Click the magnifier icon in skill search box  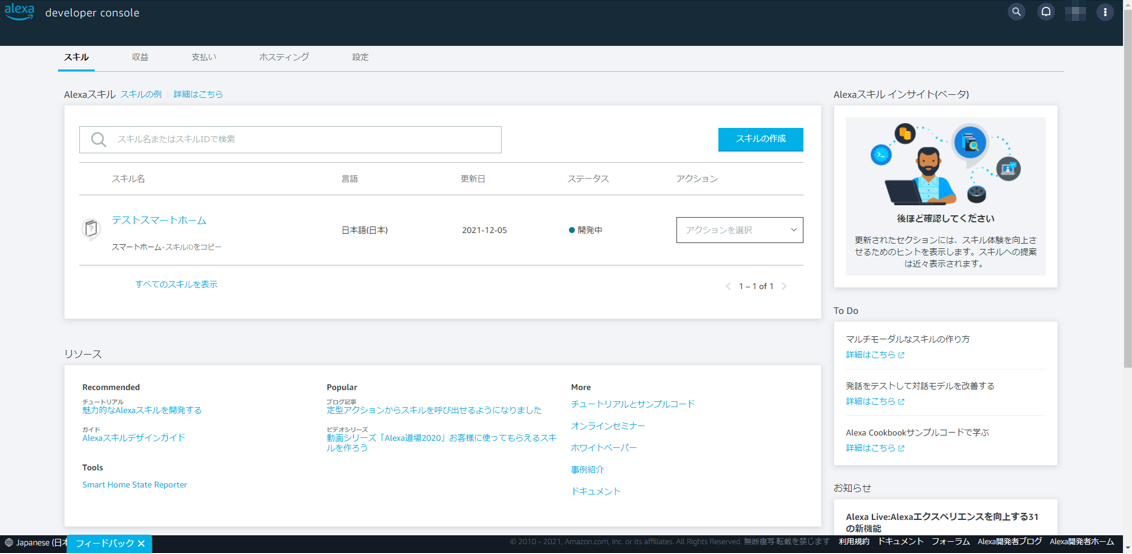pos(99,139)
